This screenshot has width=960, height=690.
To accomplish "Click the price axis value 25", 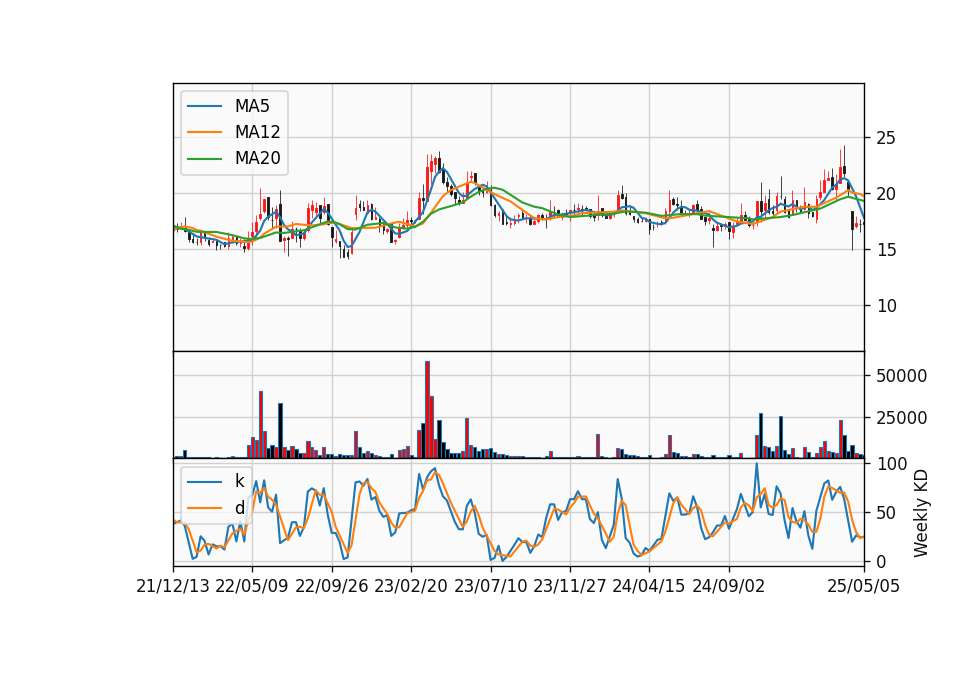I will point(886,138).
